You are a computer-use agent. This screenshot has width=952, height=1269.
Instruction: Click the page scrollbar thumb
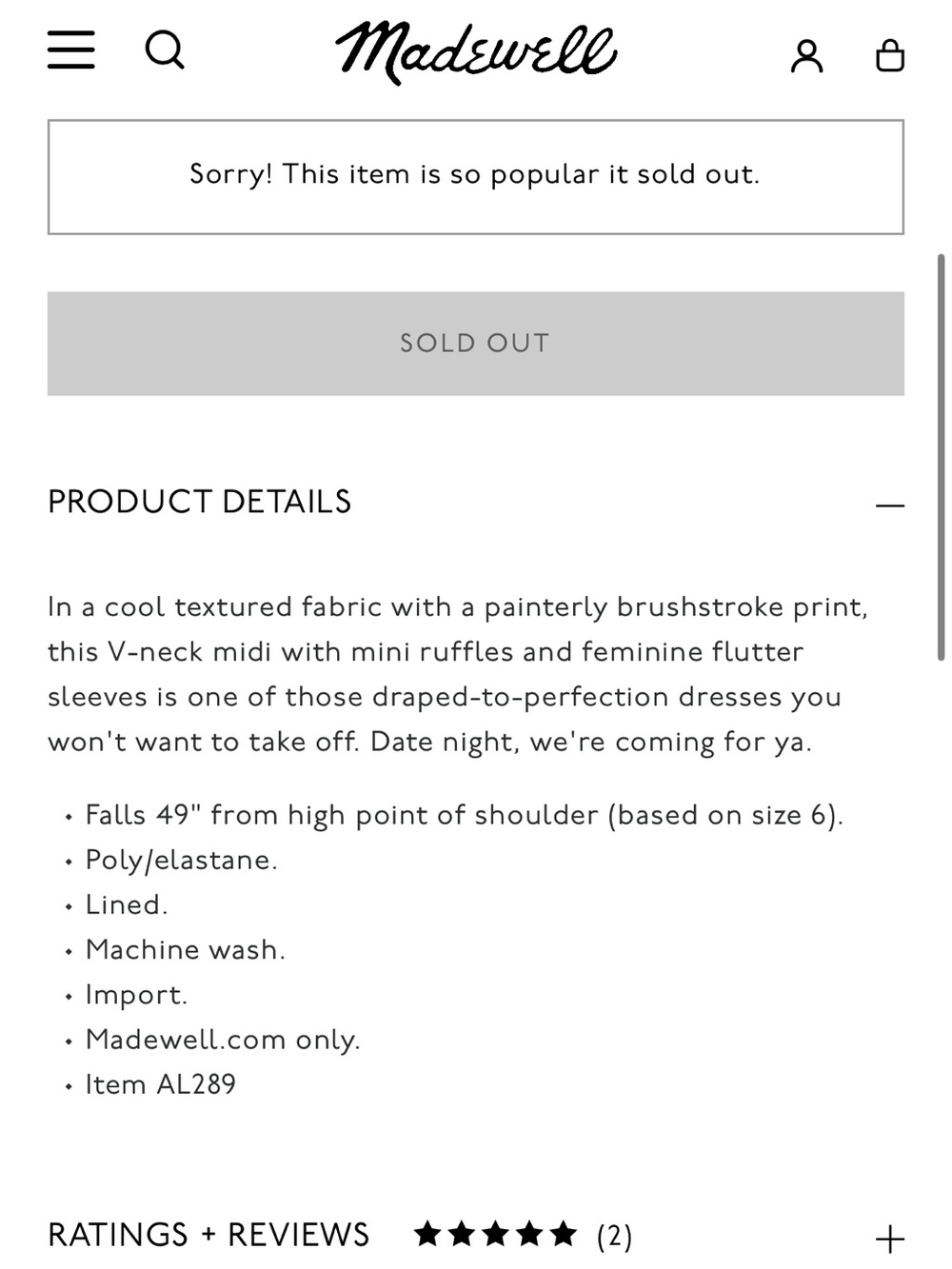point(941,457)
